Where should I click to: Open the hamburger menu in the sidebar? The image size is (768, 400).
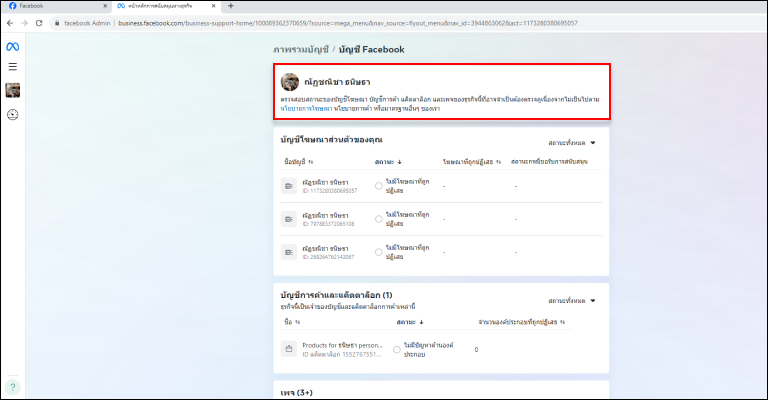[13, 67]
